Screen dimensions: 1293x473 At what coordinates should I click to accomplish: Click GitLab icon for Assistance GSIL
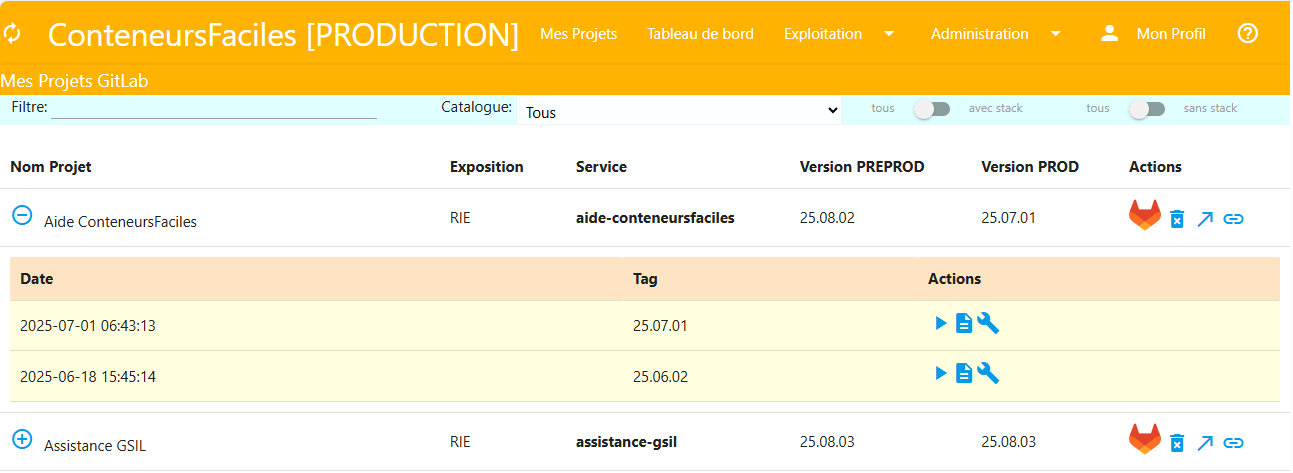1145,440
